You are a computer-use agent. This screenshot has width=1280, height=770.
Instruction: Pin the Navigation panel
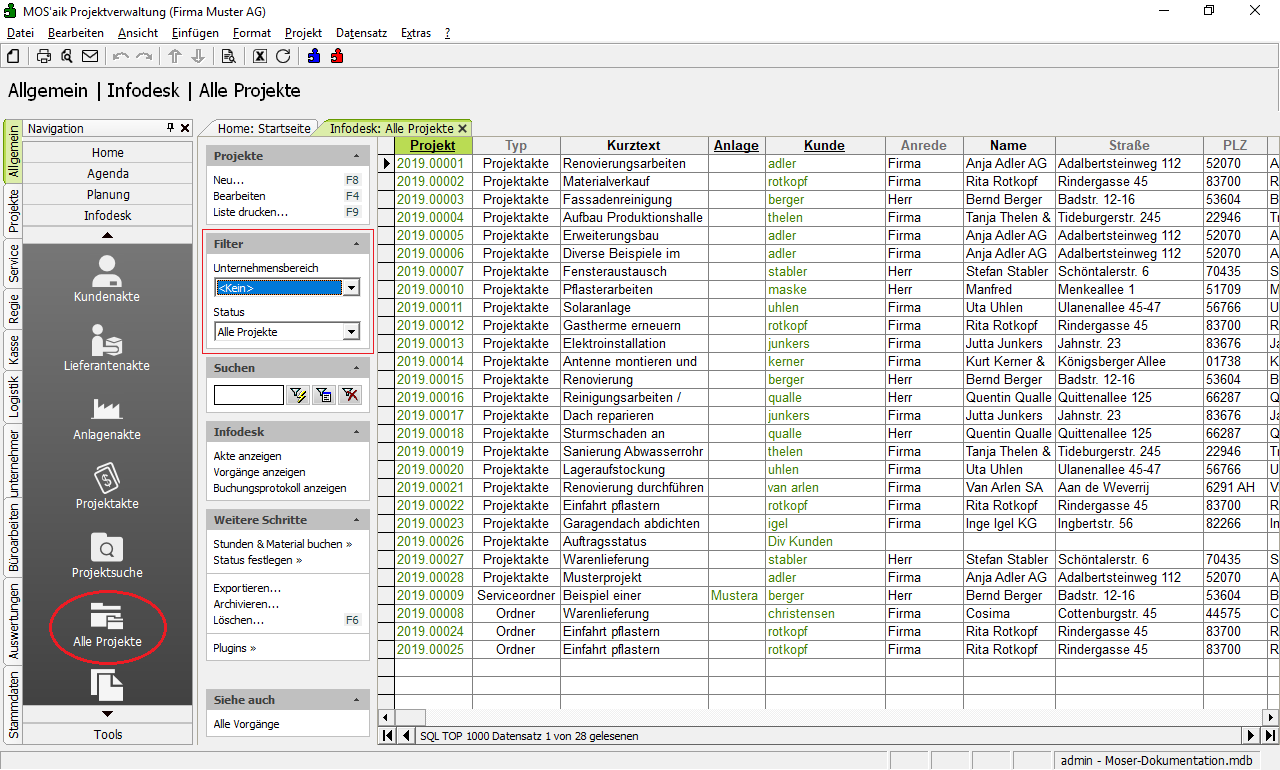170,128
